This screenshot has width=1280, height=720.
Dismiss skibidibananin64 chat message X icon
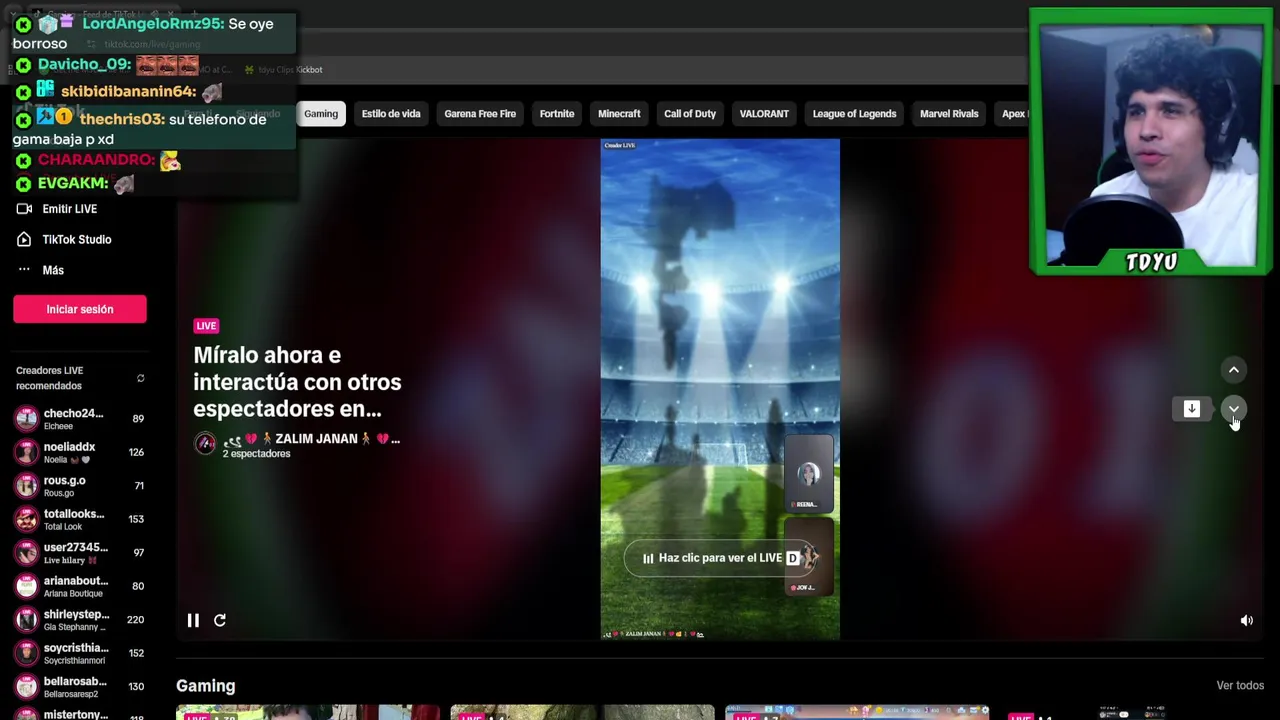pyautogui.click(x=23, y=92)
